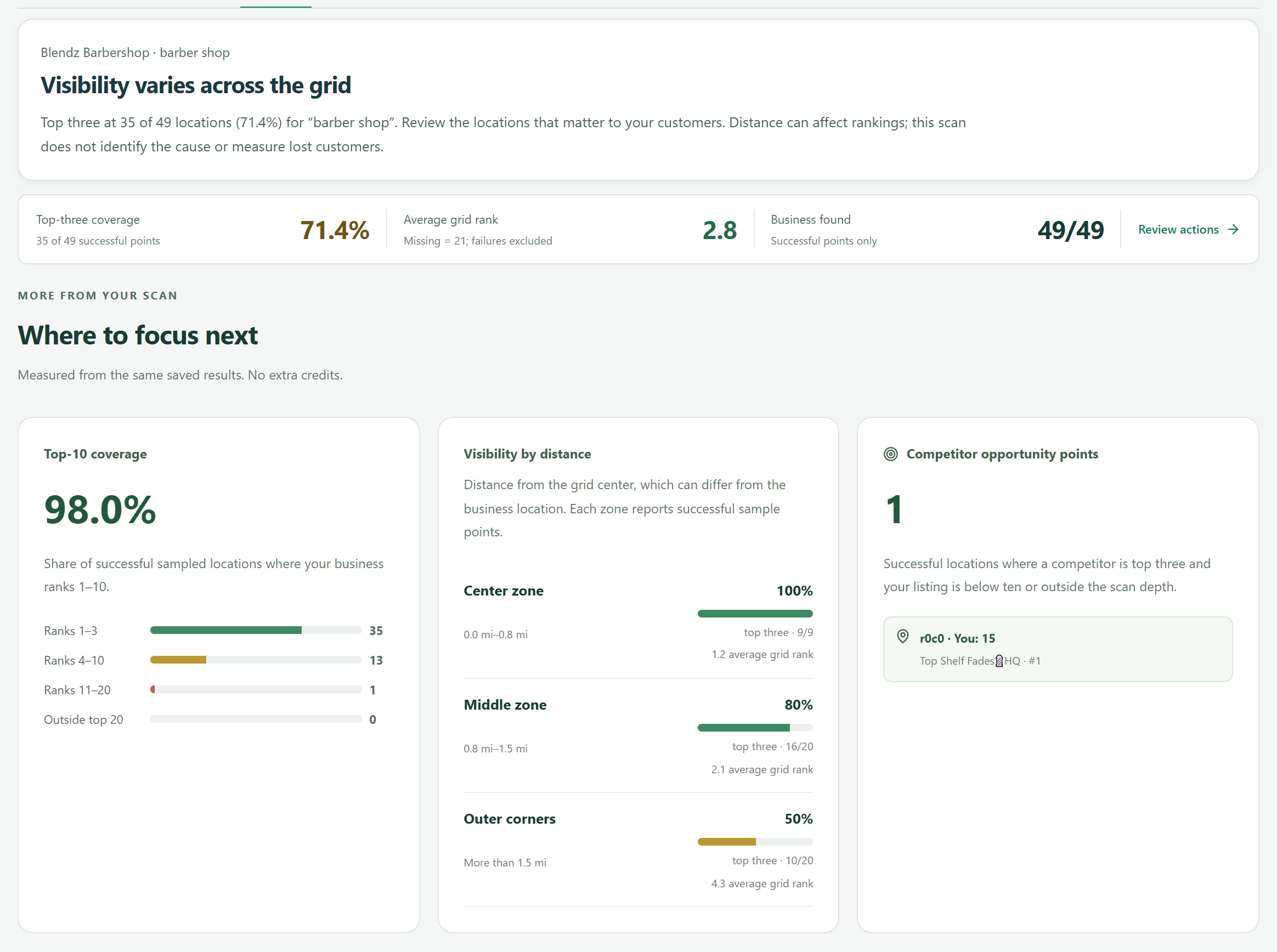Click the 98.0% top-10 coverage figure
1277x952 pixels.
tap(100, 510)
